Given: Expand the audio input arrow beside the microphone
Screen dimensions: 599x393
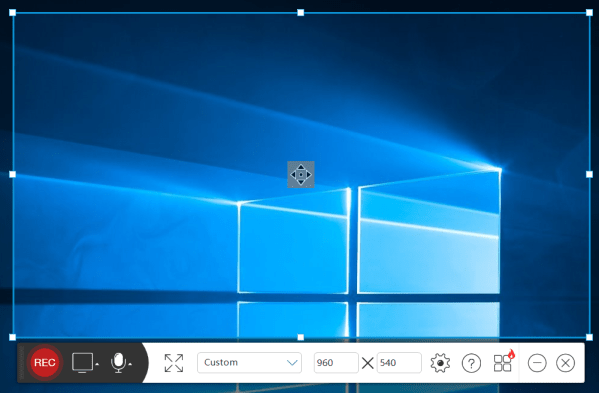Looking at the screenshot, I should 130,364.
